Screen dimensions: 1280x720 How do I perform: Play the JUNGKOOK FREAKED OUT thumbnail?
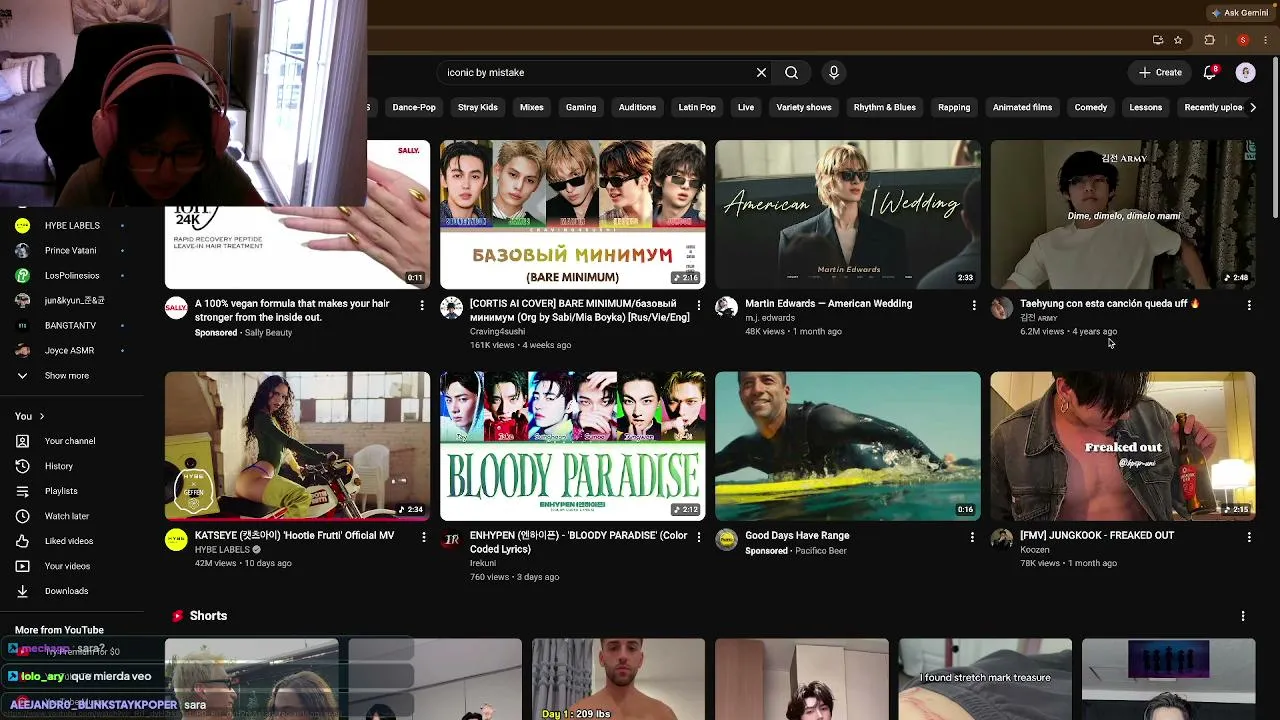click(x=1123, y=446)
